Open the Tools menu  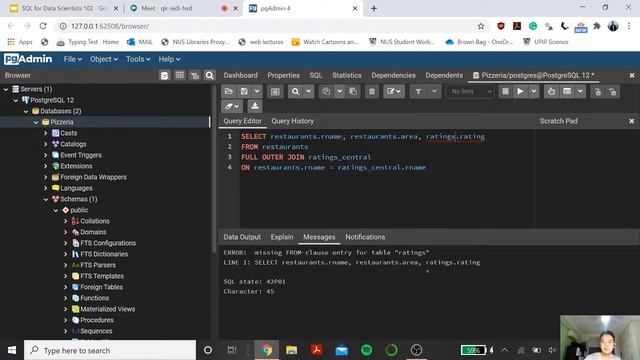[x=138, y=59]
